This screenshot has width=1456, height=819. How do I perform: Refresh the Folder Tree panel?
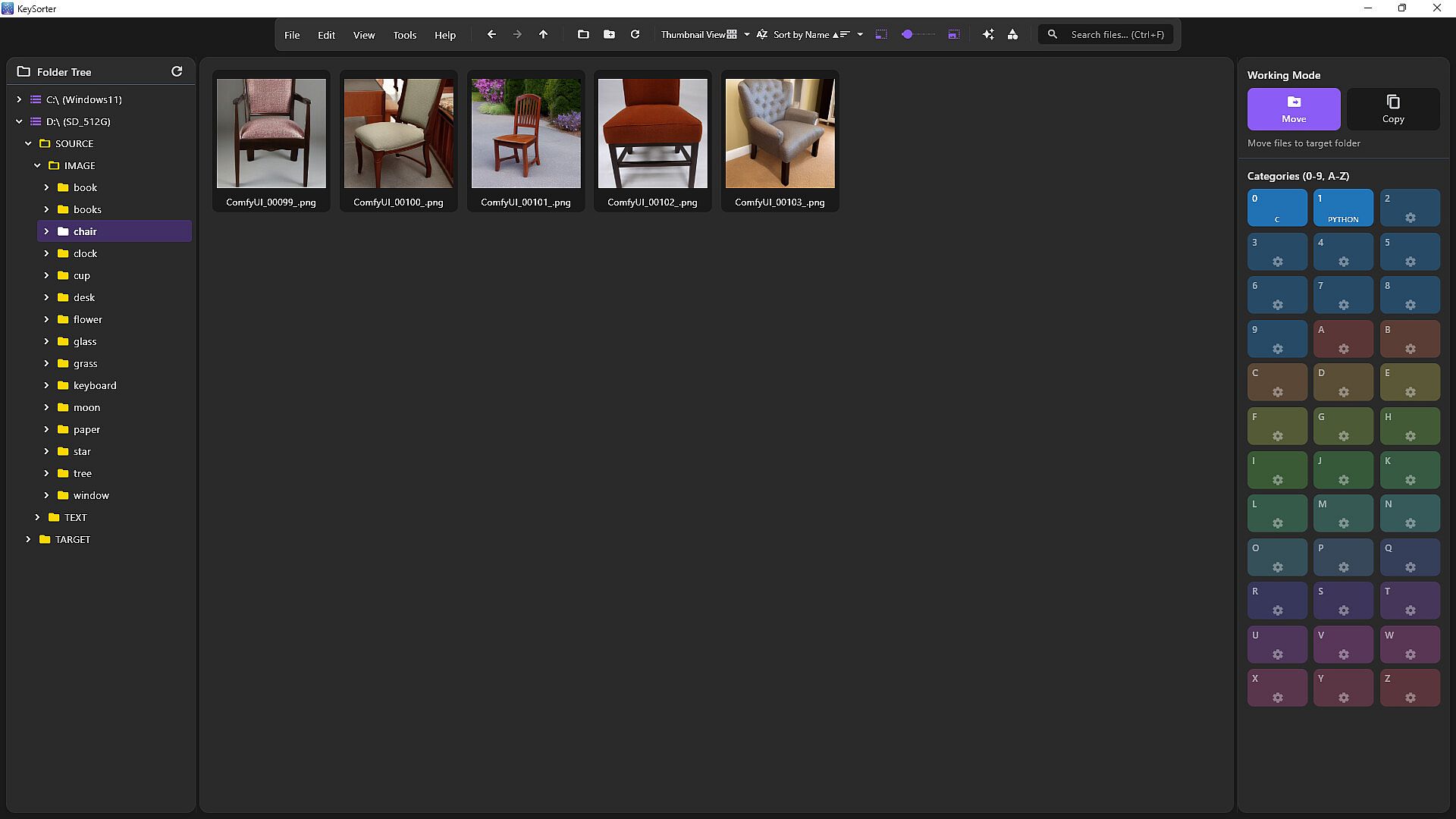click(177, 71)
